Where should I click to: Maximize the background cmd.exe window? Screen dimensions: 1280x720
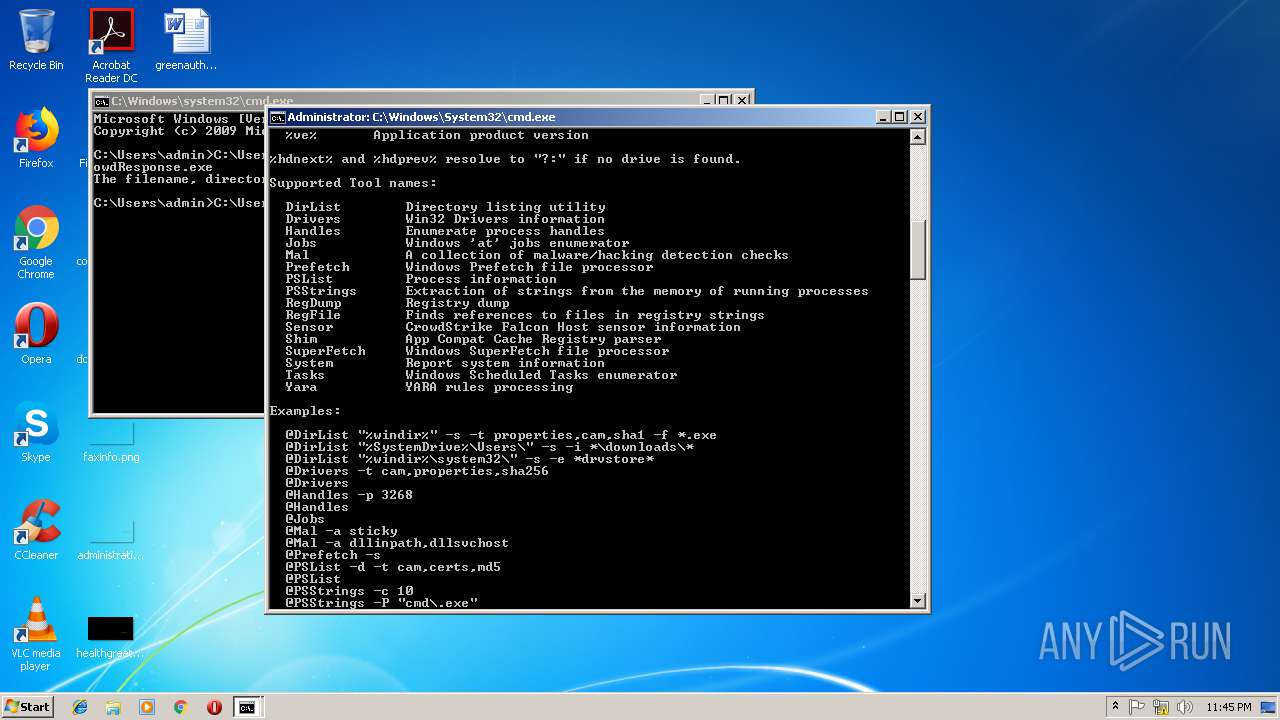point(724,101)
